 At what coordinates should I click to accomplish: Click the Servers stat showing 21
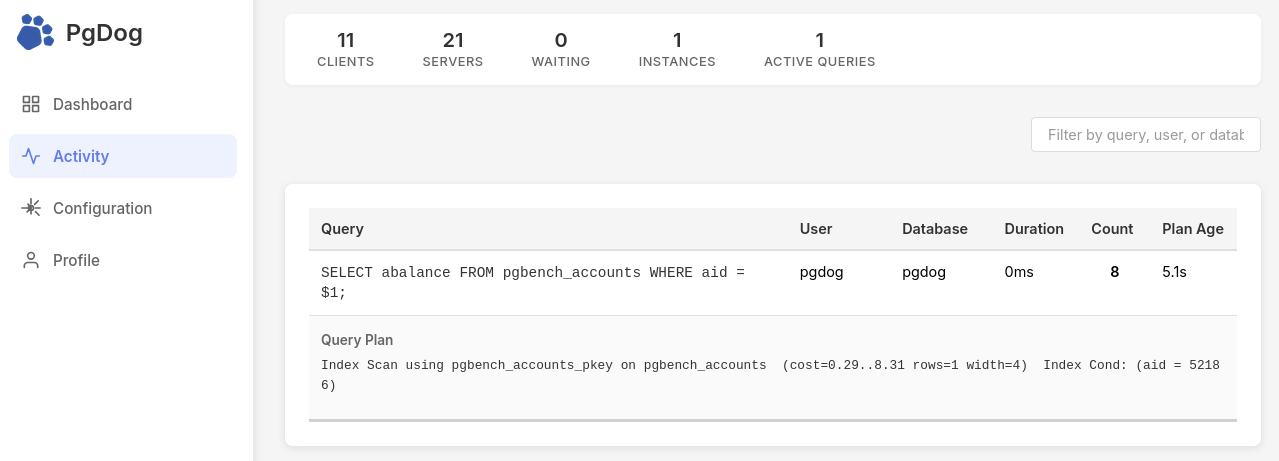coord(453,49)
